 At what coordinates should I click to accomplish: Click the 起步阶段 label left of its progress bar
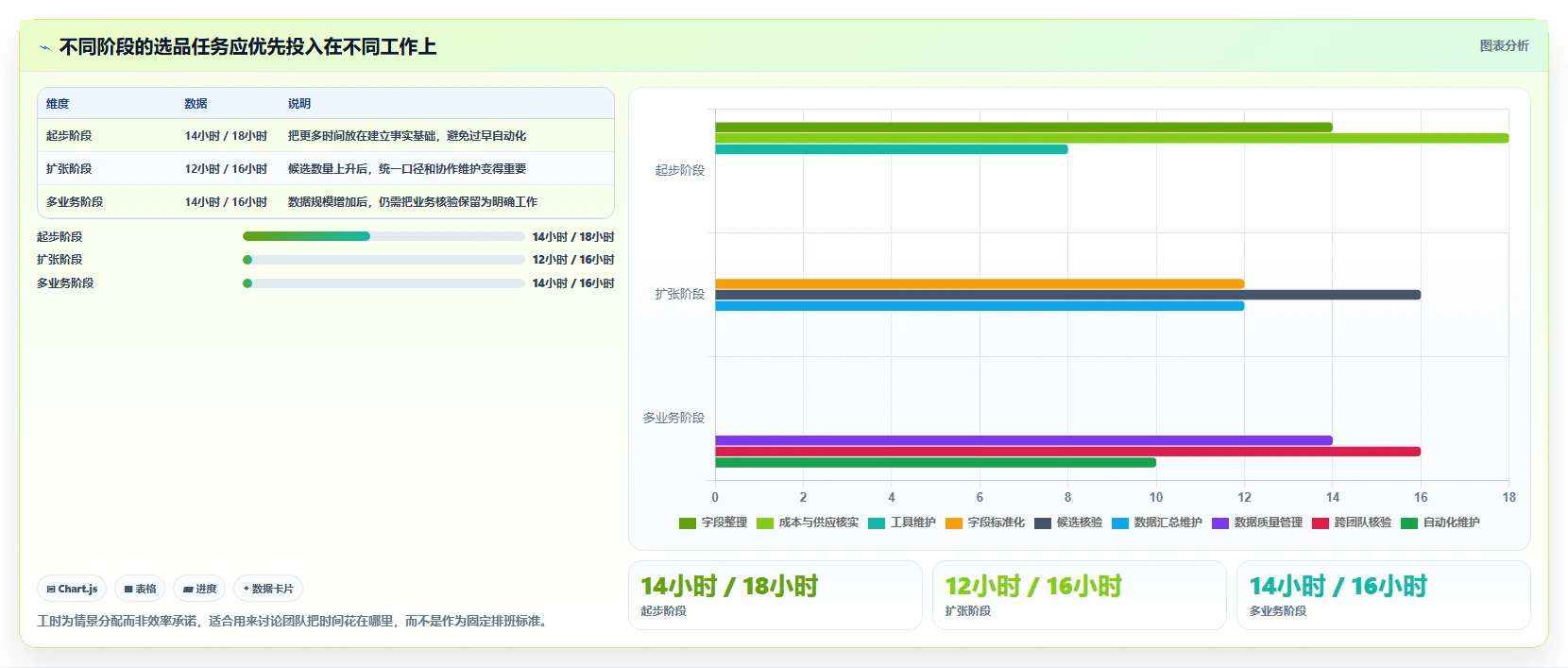pyautogui.click(x=60, y=237)
